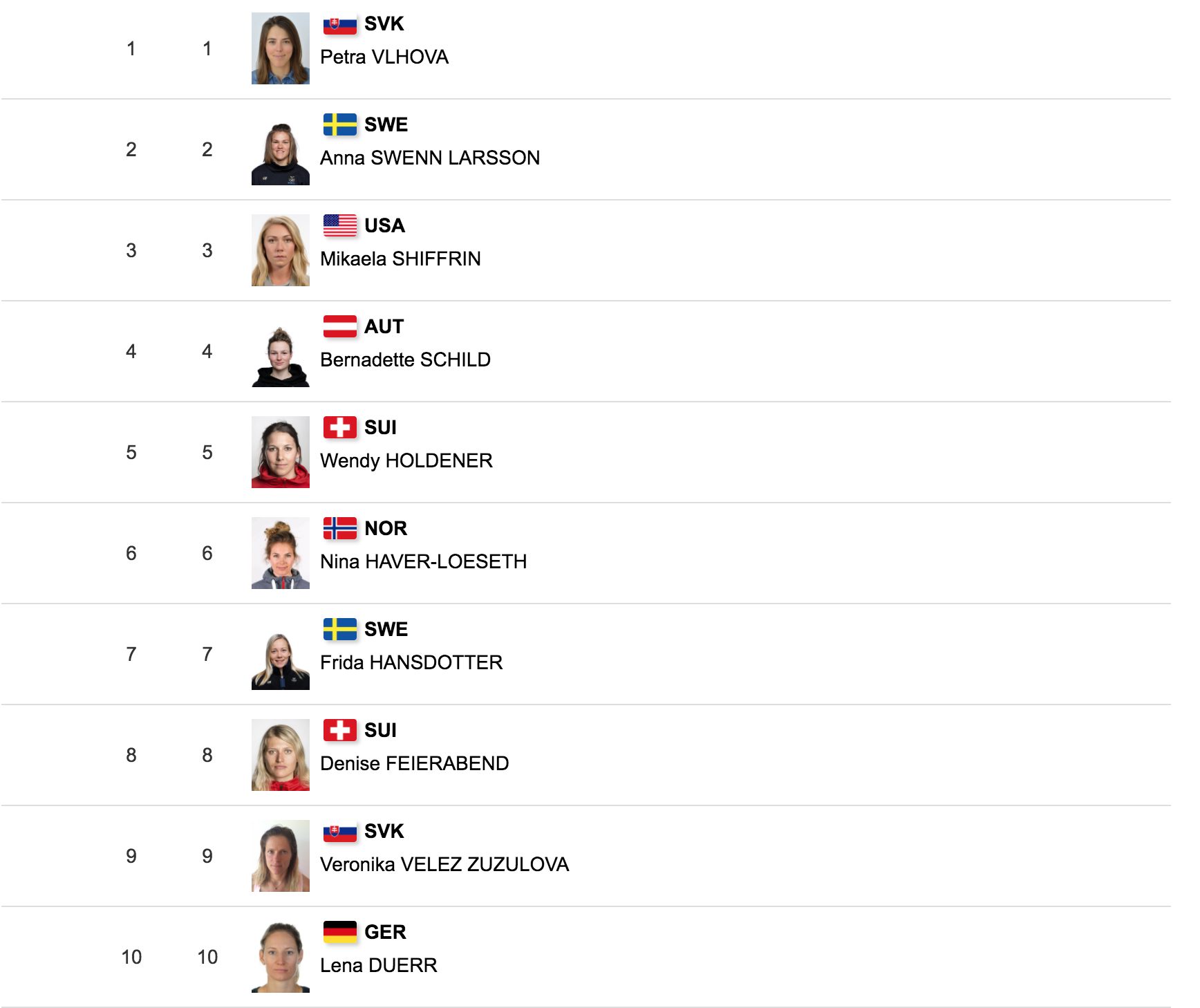1200x1008 pixels.
Task: Open Denise FEIERABEND name link
Action: pos(414,764)
